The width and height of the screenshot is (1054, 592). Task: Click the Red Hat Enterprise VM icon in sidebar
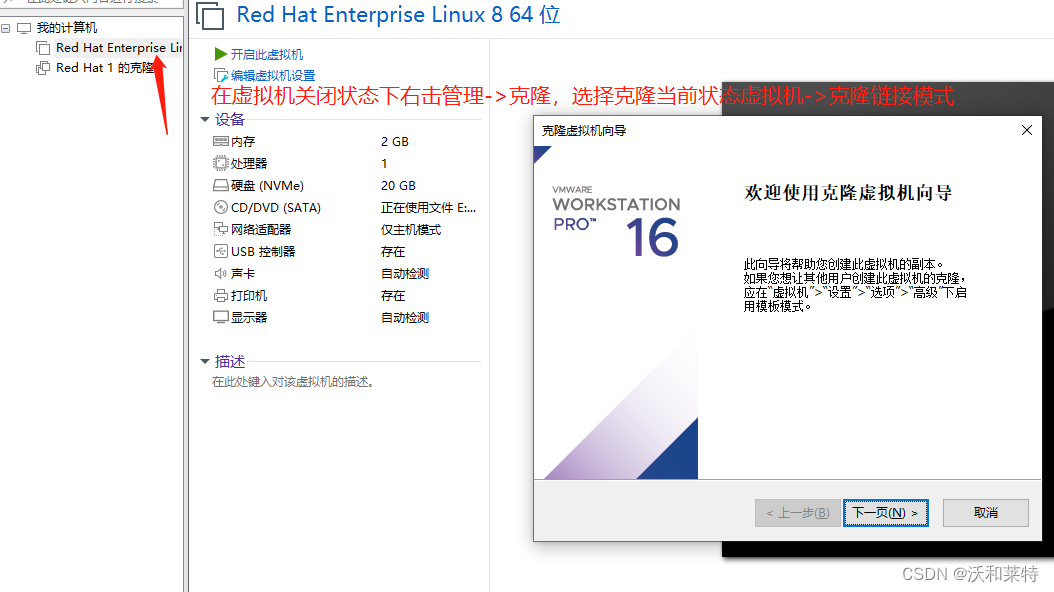(x=43, y=48)
